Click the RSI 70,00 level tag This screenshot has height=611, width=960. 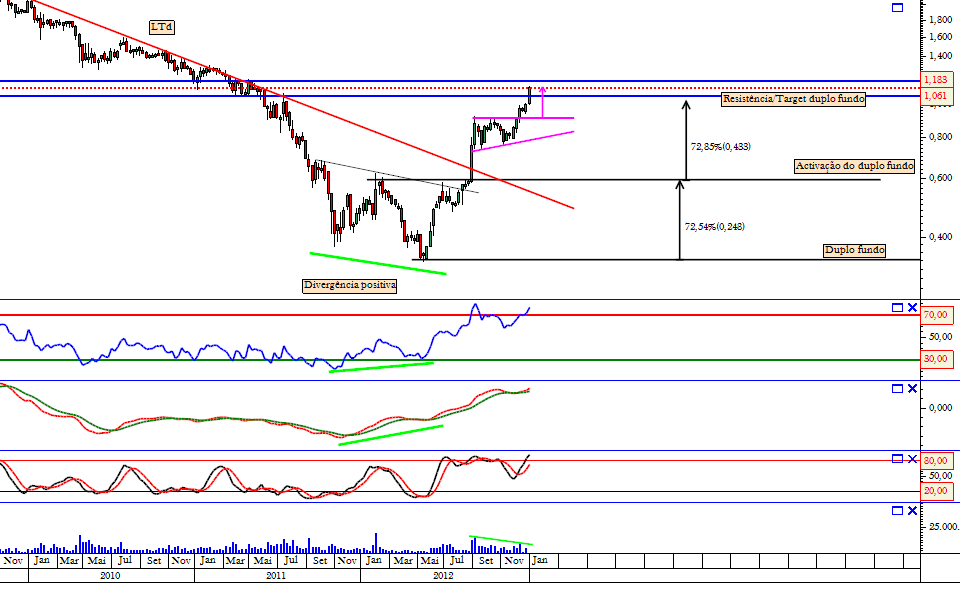(936, 315)
